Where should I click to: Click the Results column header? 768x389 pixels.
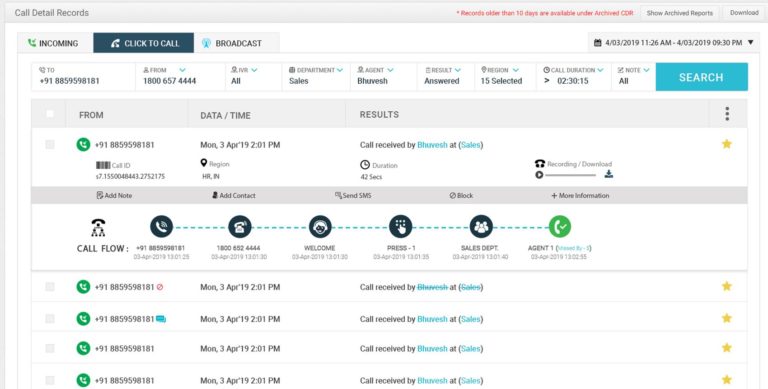point(379,114)
